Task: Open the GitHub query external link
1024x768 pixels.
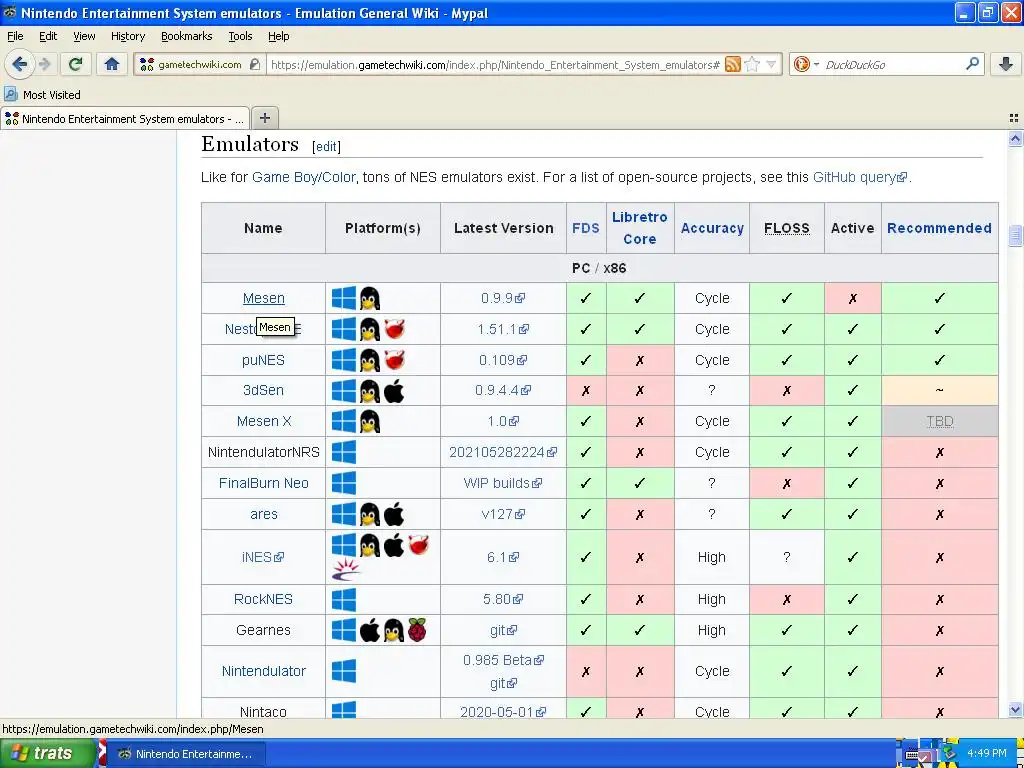Action: tap(859, 177)
